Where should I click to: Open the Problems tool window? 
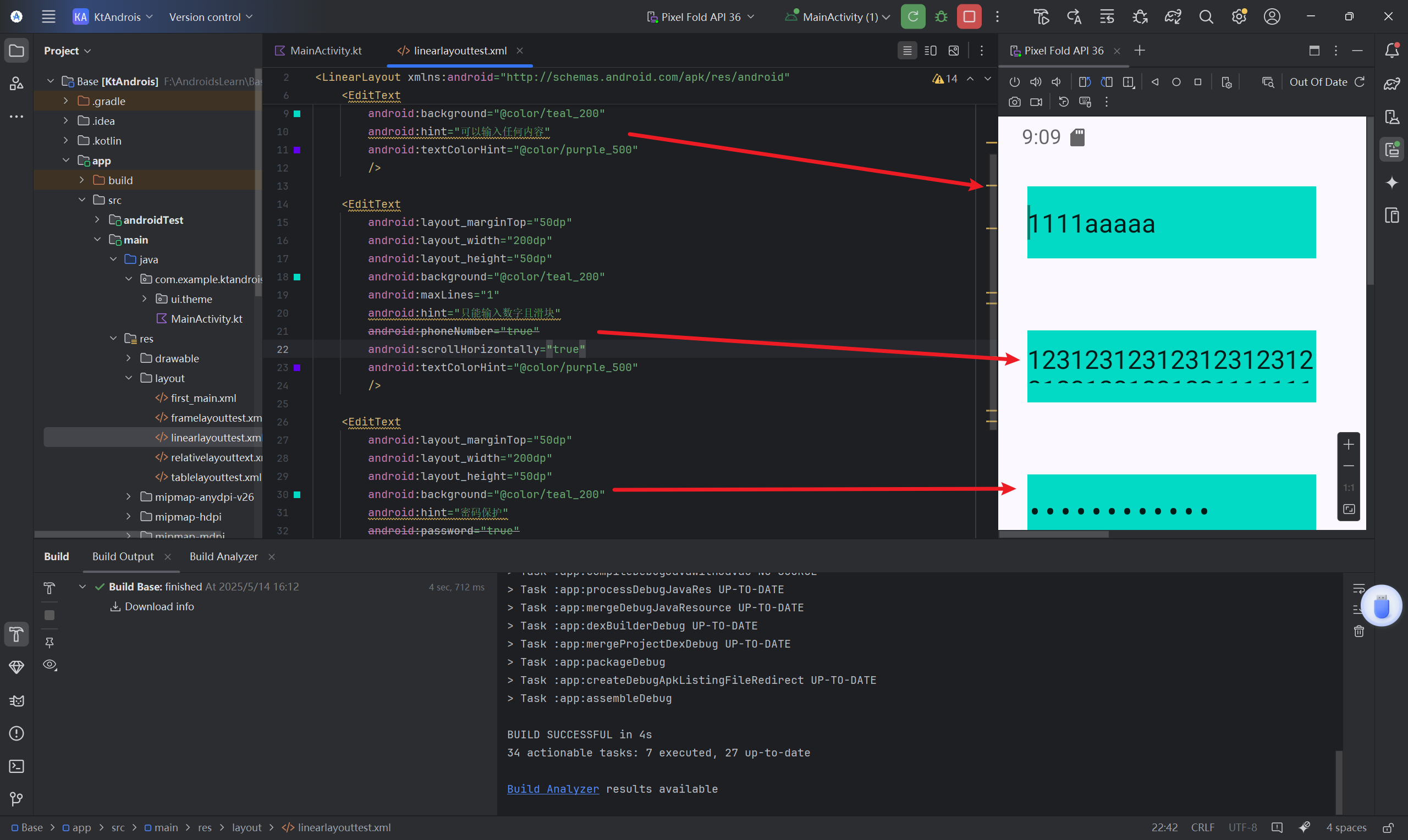coord(16,733)
